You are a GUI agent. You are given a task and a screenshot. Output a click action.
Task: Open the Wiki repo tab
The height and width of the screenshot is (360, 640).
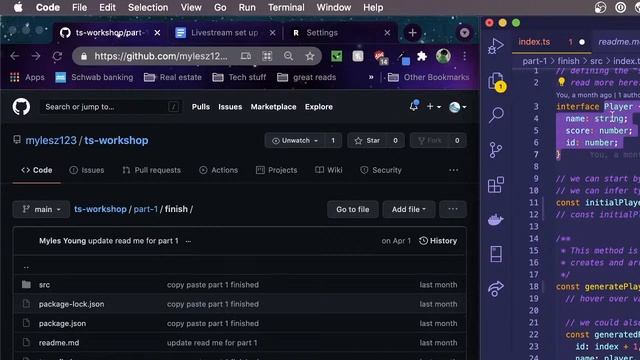329,170
